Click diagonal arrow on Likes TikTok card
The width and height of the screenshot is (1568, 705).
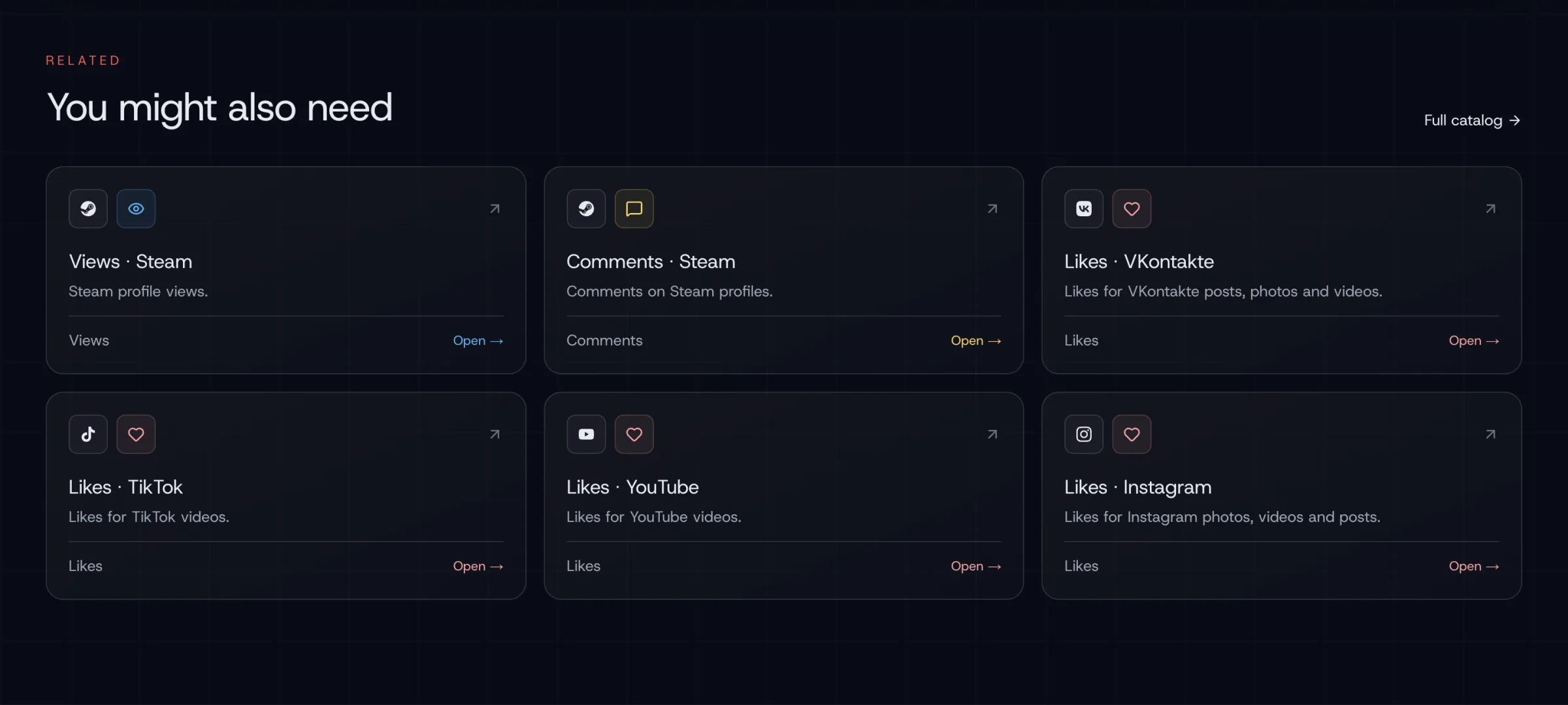[495, 434]
